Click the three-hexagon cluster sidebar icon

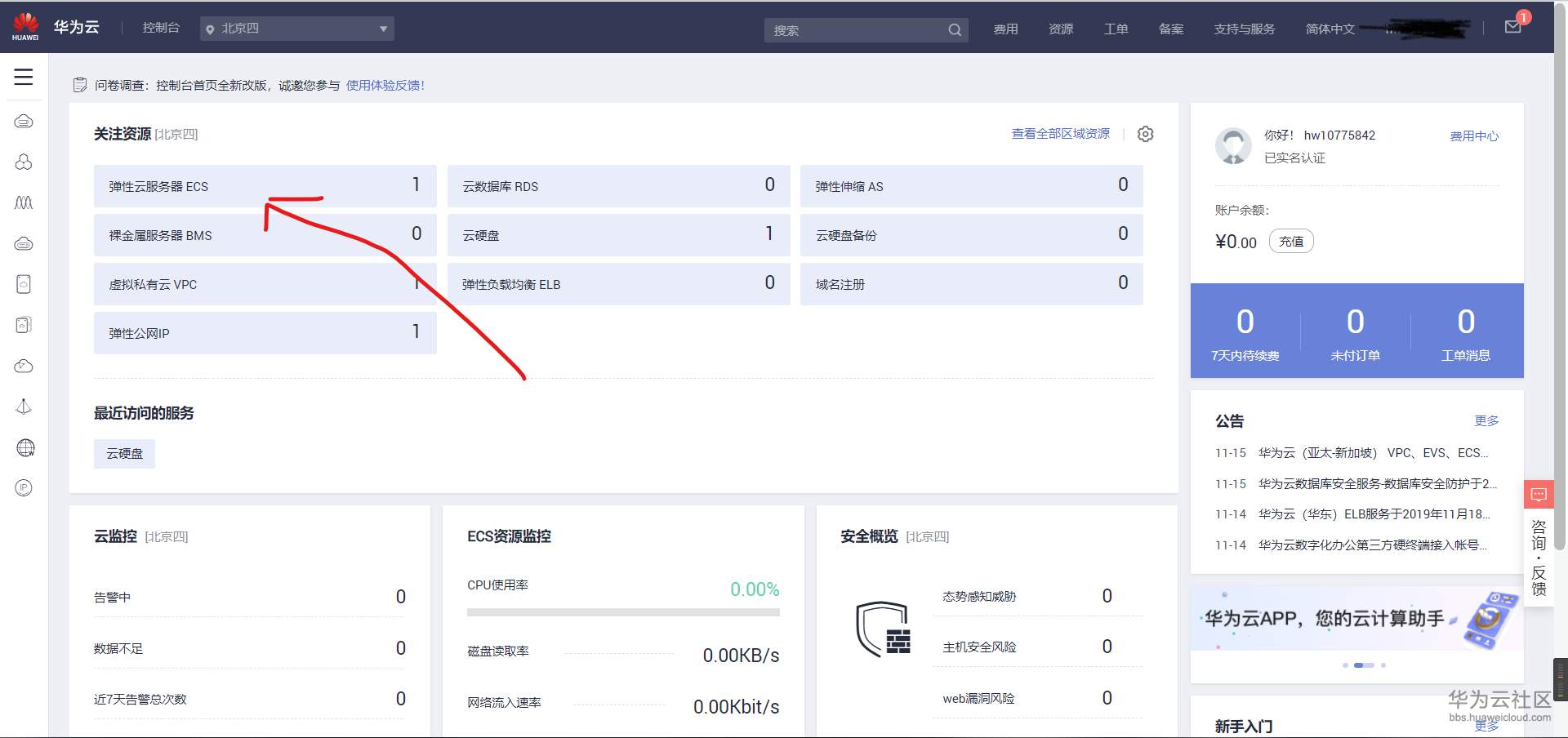(x=24, y=162)
